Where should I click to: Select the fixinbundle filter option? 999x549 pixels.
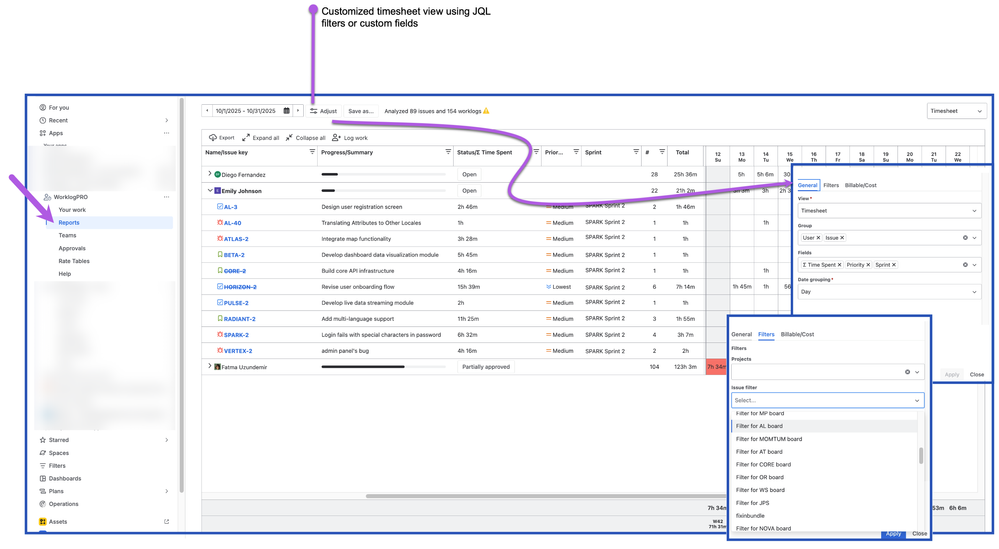click(x=824, y=516)
